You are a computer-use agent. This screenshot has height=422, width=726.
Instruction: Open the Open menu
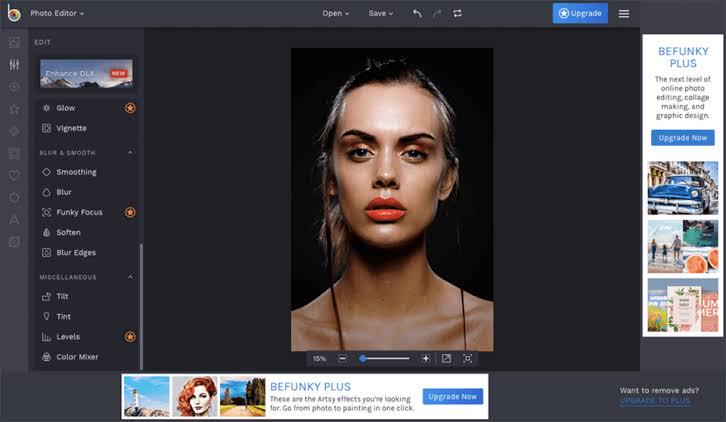tap(336, 13)
